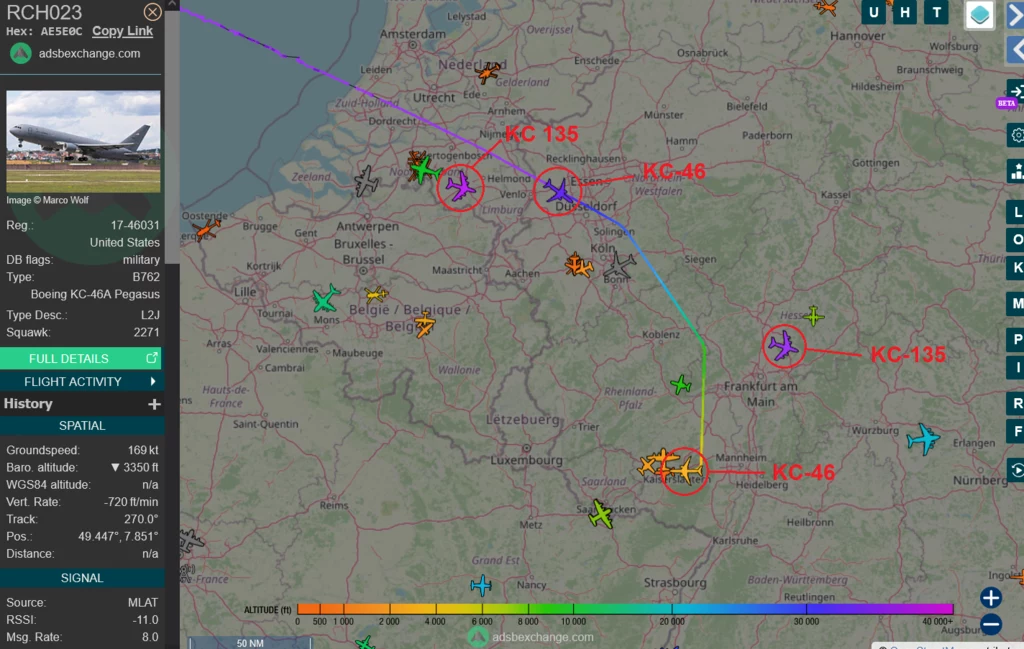This screenshot has height=649, width=1024.
Task: Open FULL DETAILS for the aircraft
Action: click(80, 358)
